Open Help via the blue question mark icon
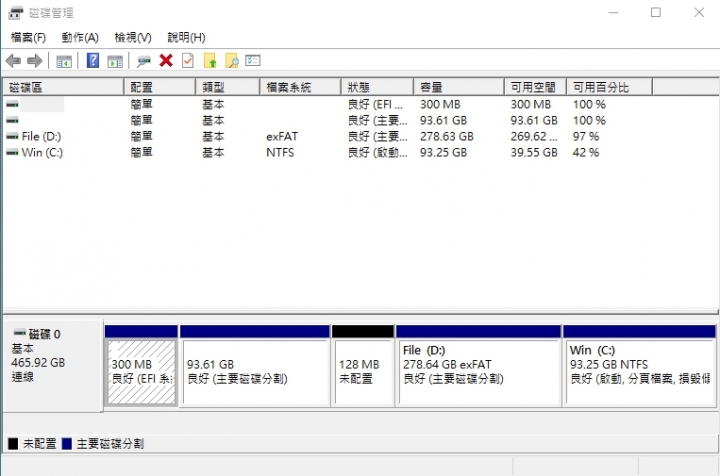The width and height of the screenshot is (720, 476). click(x=93, y=60)
